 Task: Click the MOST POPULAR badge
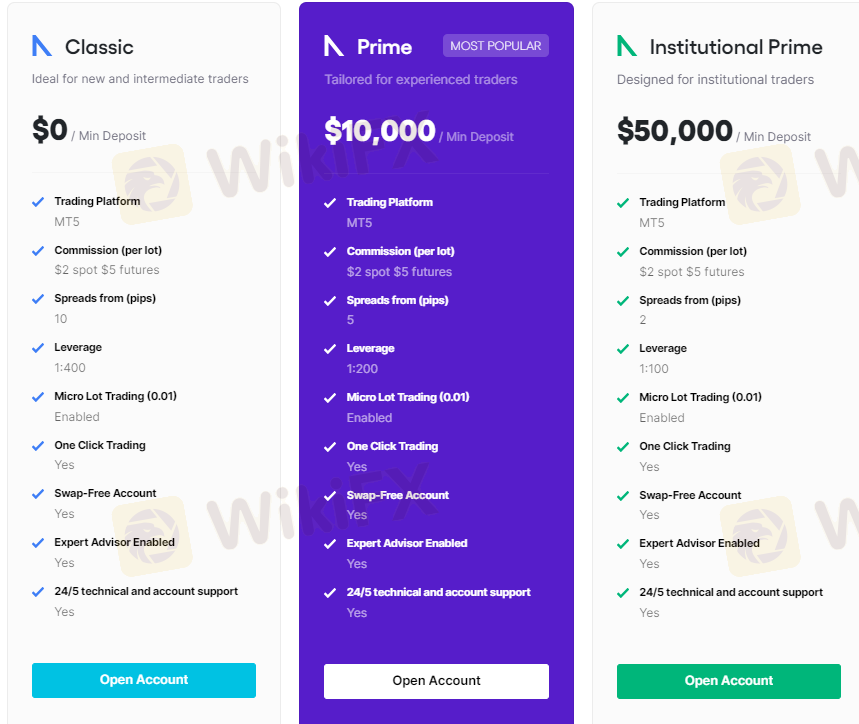[x=496, y=46]
